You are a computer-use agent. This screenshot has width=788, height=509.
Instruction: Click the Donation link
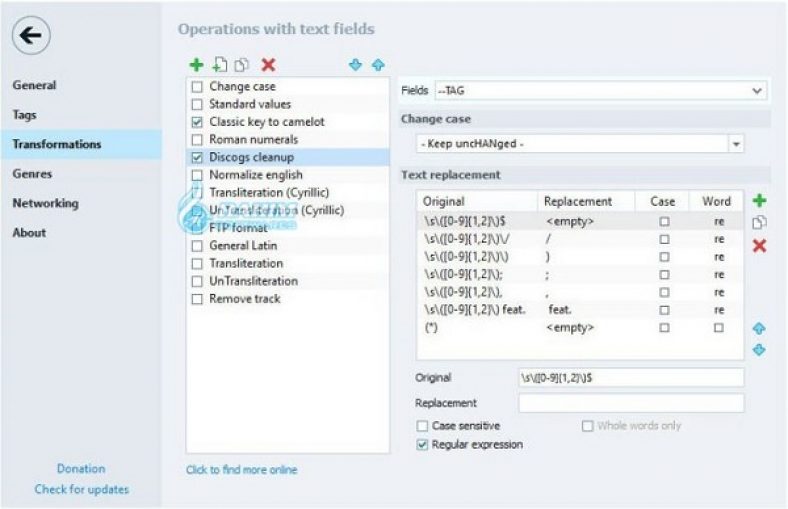(81, 468)
